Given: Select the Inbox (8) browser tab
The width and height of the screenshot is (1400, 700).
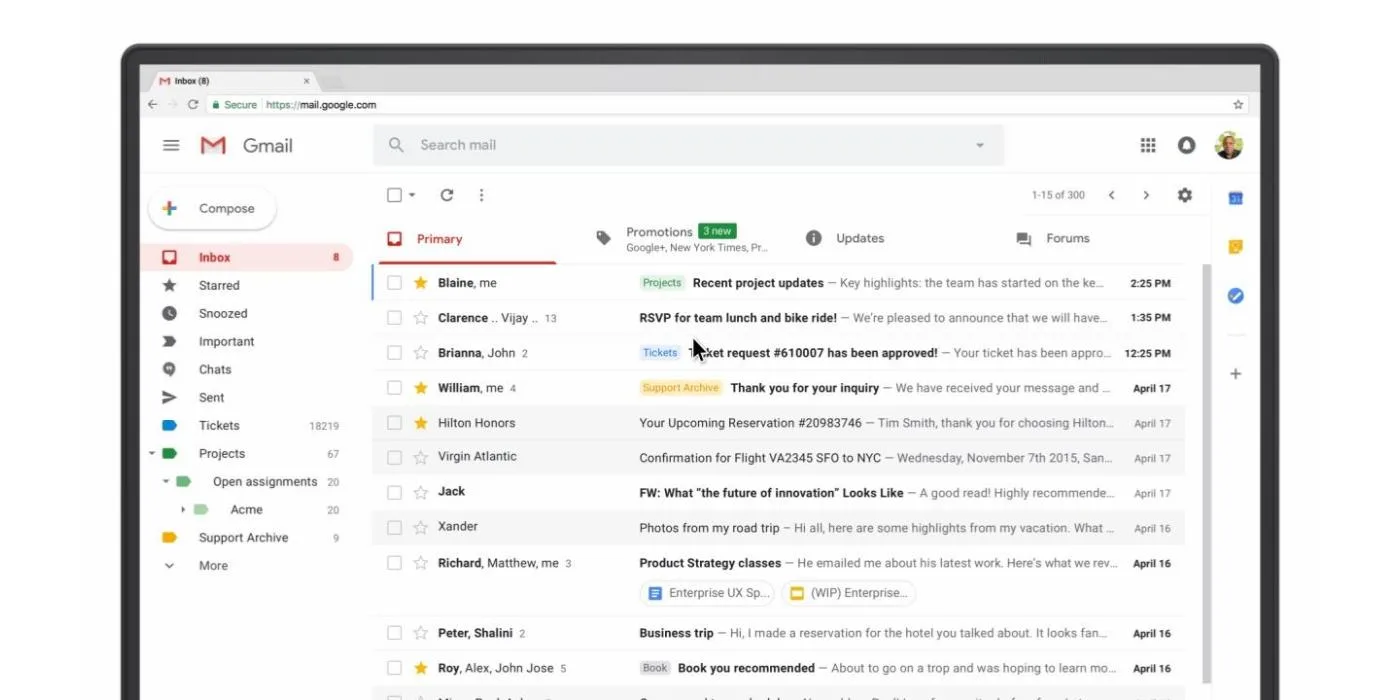Looking at the screenshot, I should (236, 81).
